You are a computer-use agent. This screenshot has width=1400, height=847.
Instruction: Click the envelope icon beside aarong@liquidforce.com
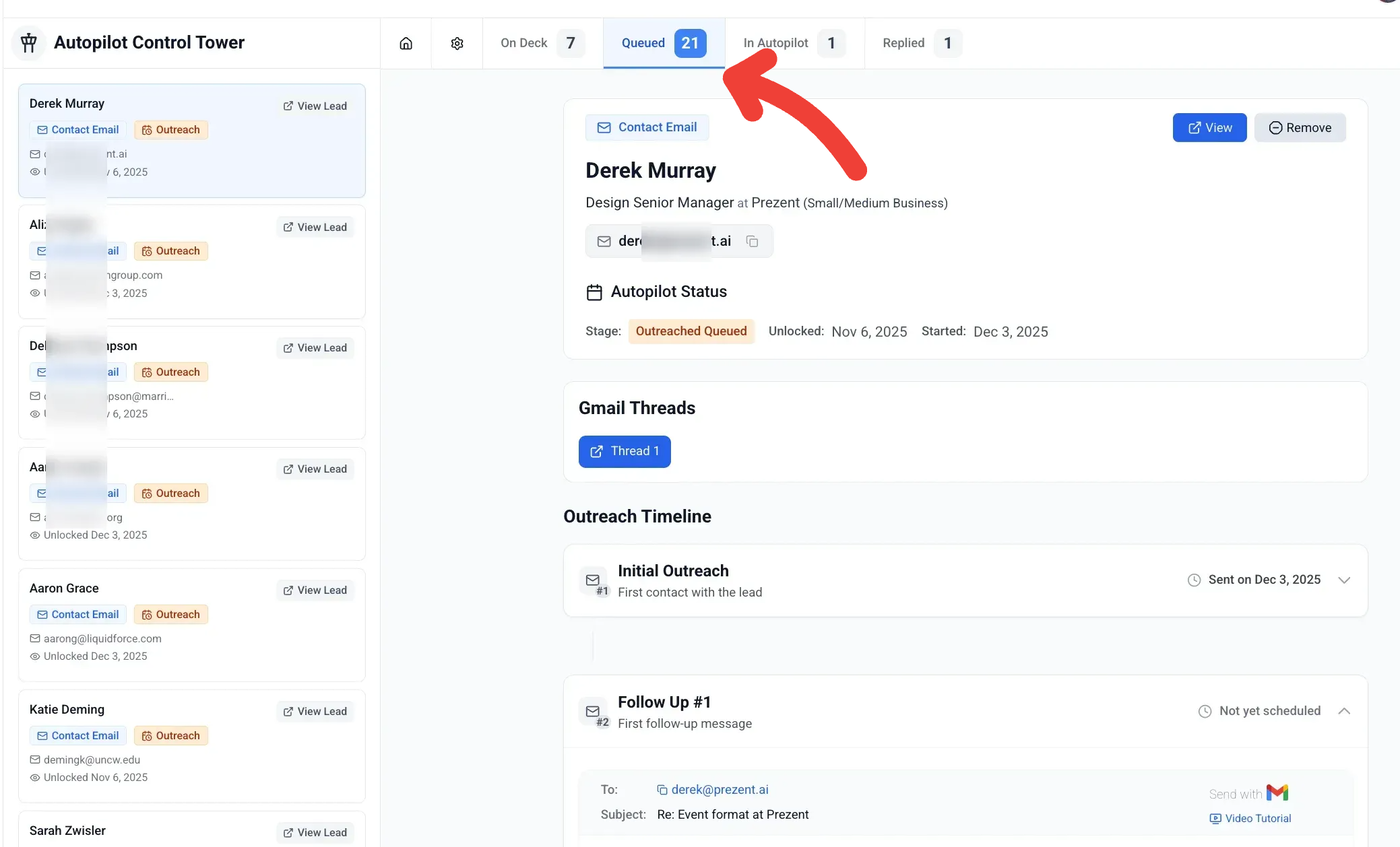(35, 638)
